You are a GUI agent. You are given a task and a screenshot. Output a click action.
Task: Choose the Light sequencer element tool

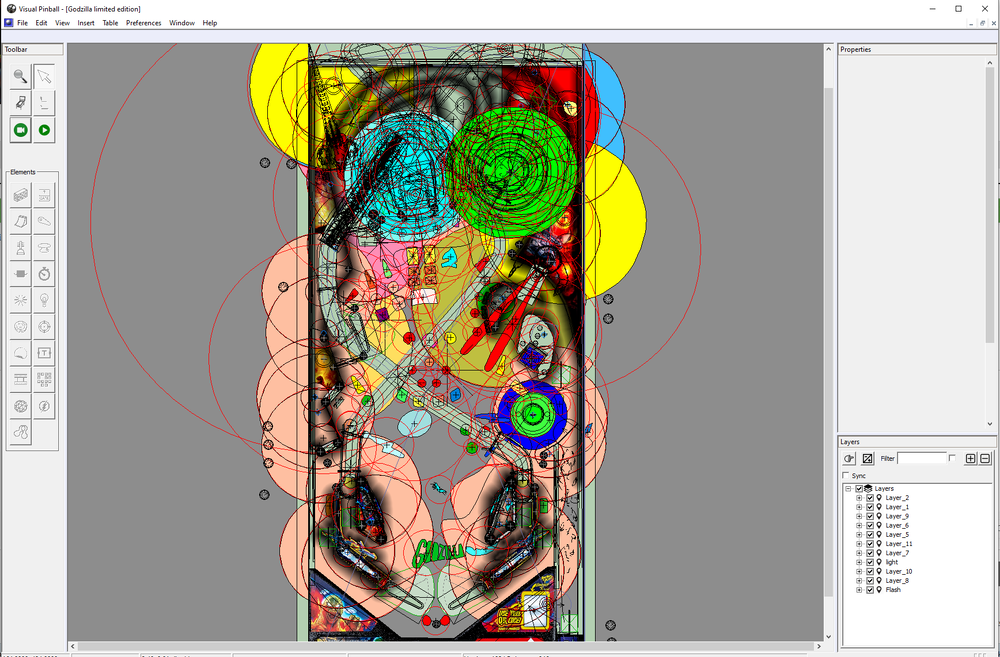(x=44, y=379)
